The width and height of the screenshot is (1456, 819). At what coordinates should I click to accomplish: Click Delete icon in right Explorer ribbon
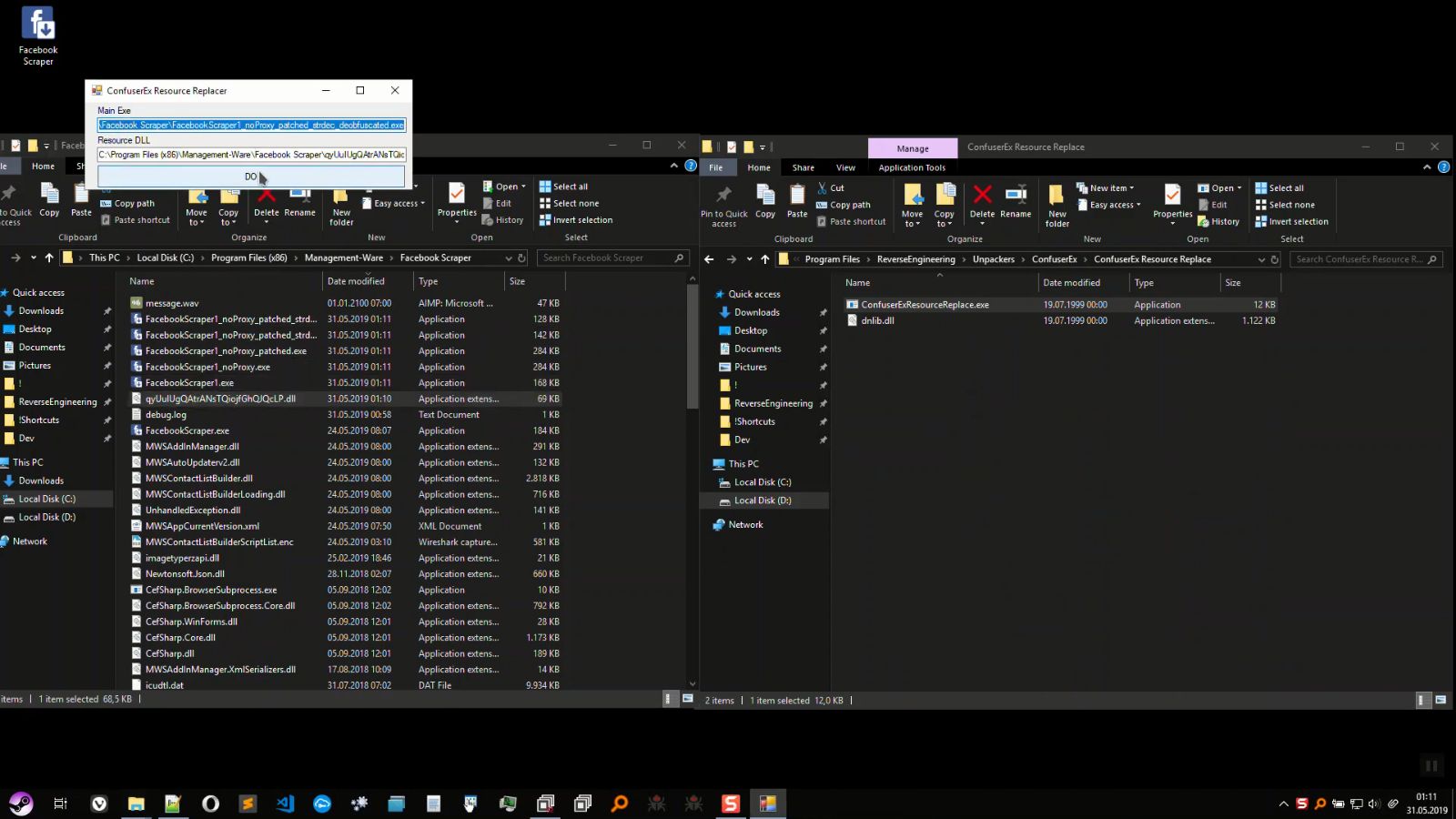click(x=982, y=202)
